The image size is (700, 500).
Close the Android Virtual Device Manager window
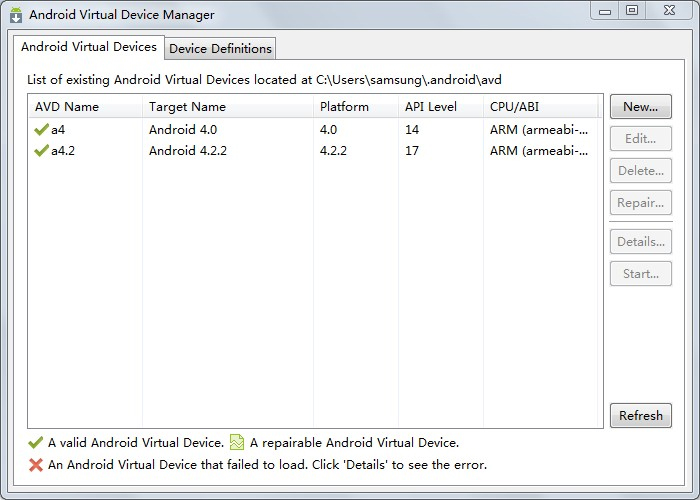coord(669,11)
